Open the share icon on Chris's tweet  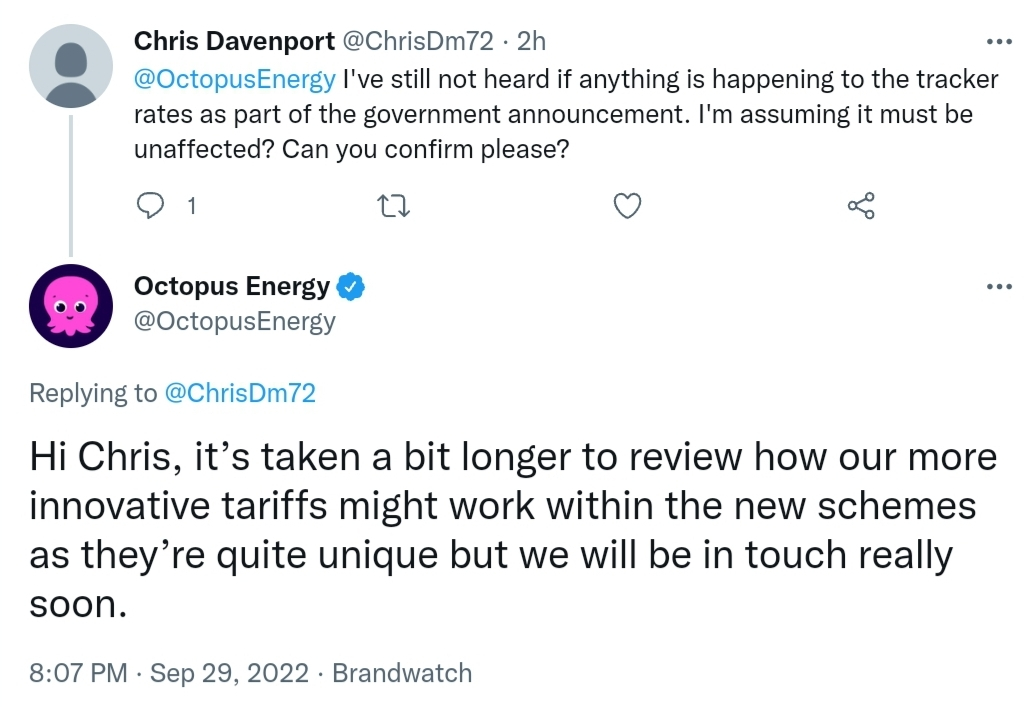[x=861, y=206]
